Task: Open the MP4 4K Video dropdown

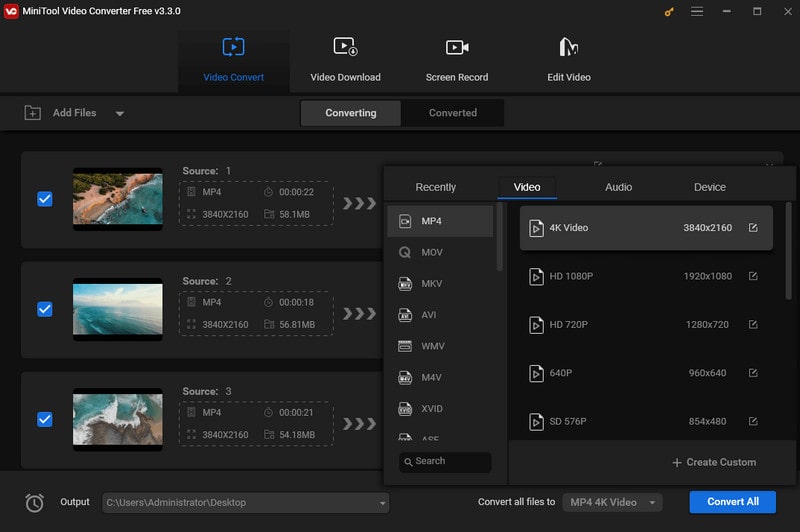Action: pyautogui.click(x=612, y=502)
